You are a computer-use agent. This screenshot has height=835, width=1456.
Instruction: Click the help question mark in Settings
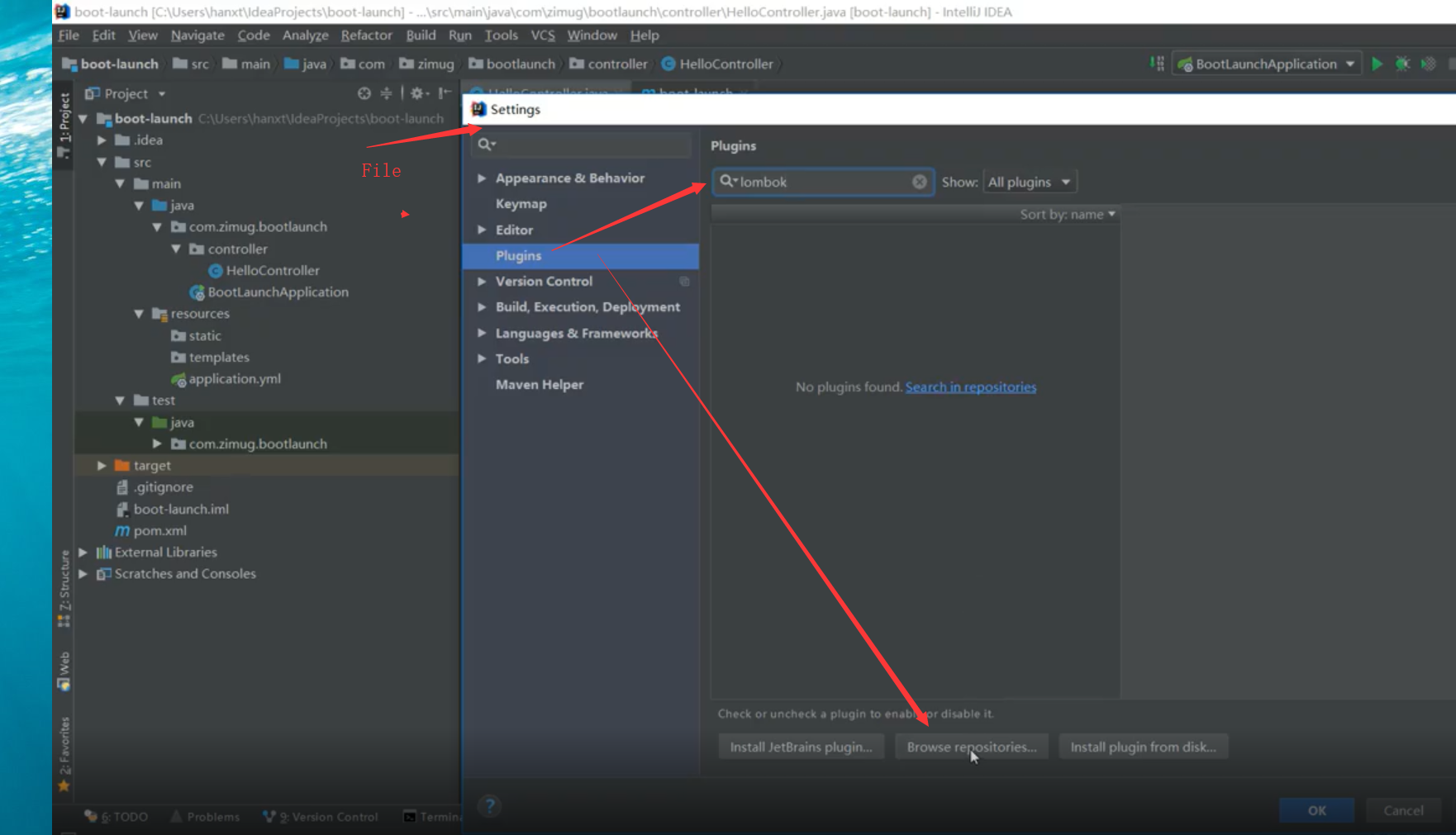point(489,806)
